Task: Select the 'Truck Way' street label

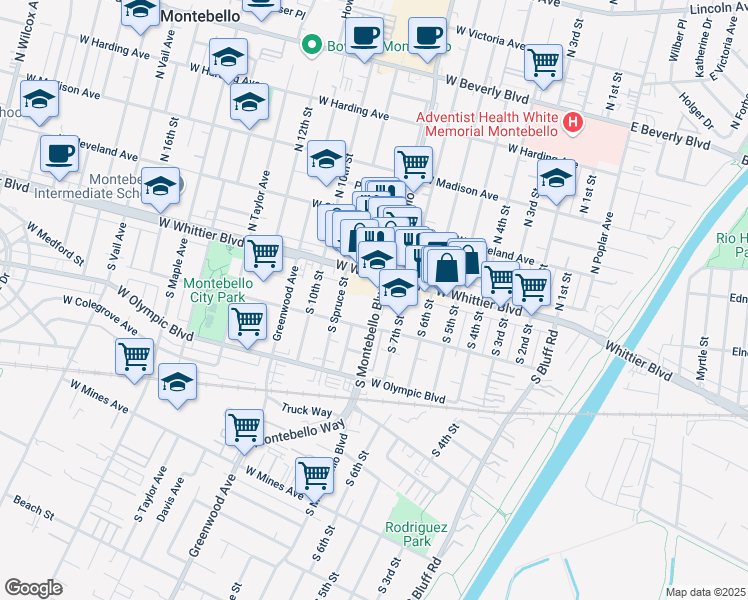Action: coord(307,410)
